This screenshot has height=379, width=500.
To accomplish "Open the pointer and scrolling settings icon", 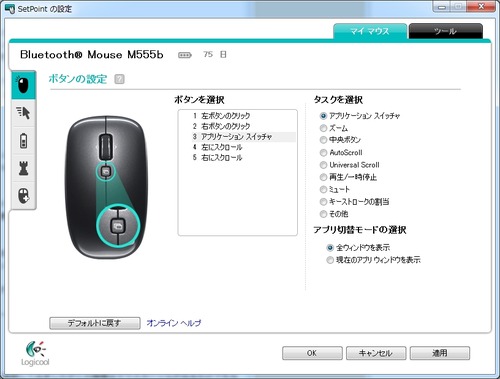I will [x=23, y=113].
